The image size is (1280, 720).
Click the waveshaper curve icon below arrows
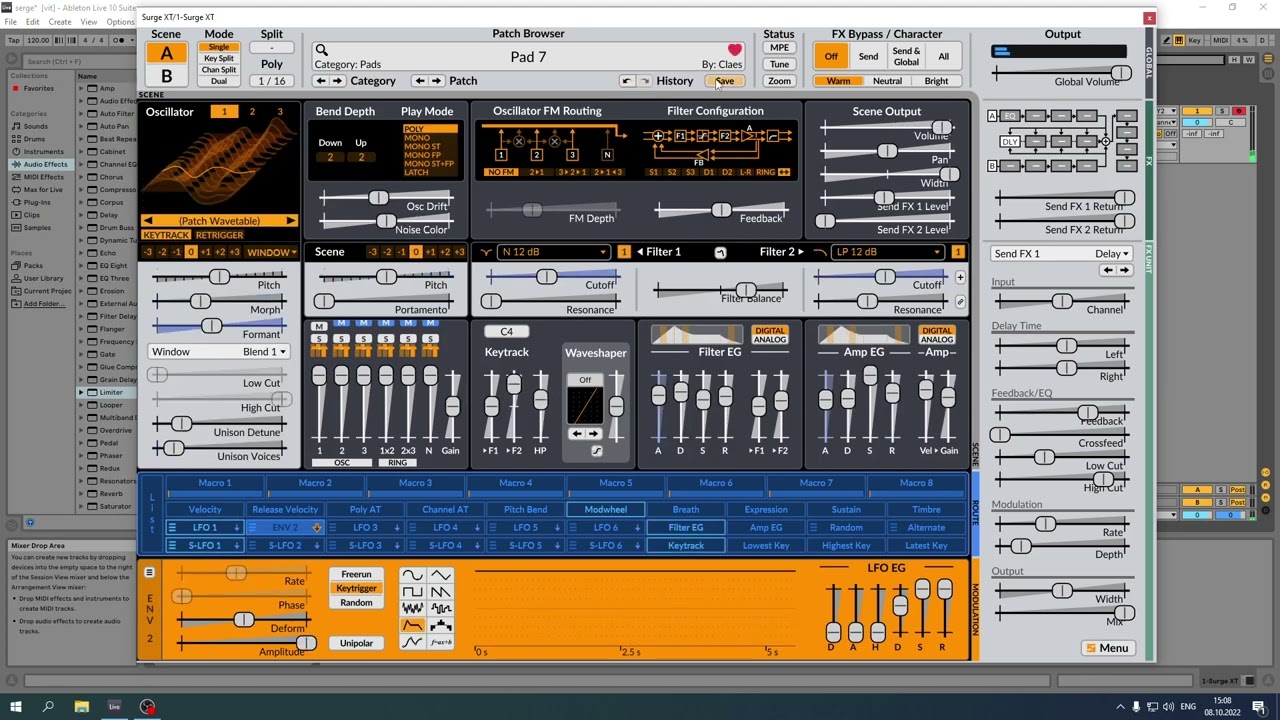(x=597, y=451)
